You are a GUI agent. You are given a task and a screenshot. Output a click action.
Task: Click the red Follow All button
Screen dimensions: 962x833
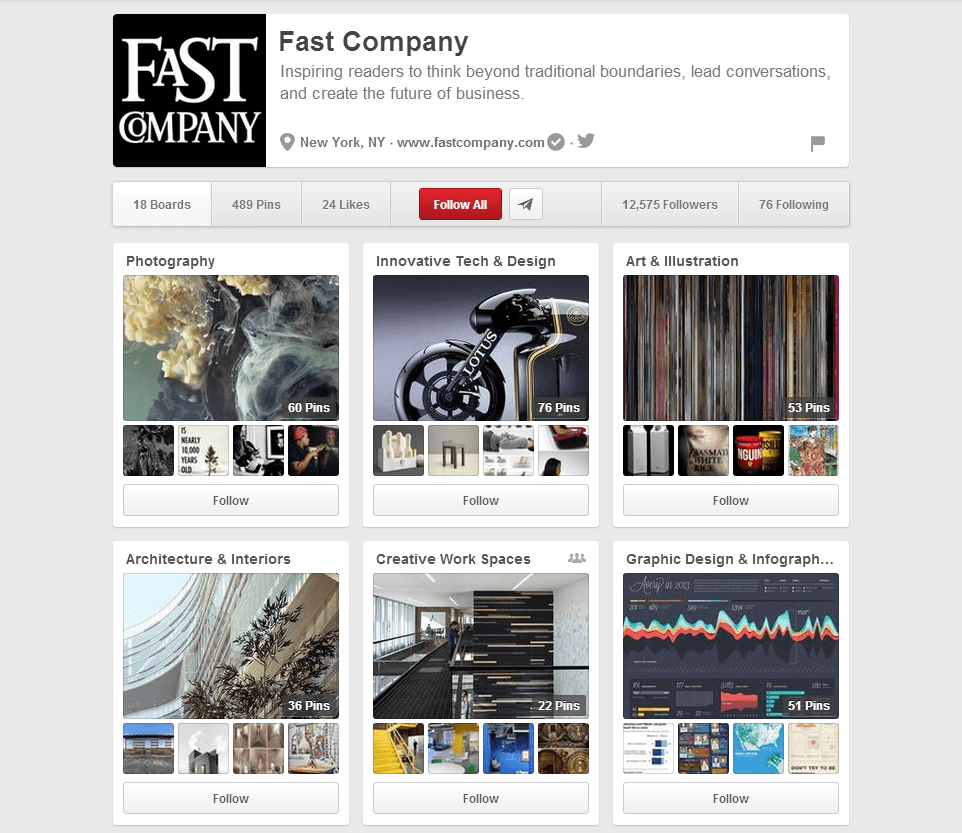[460, 204]
